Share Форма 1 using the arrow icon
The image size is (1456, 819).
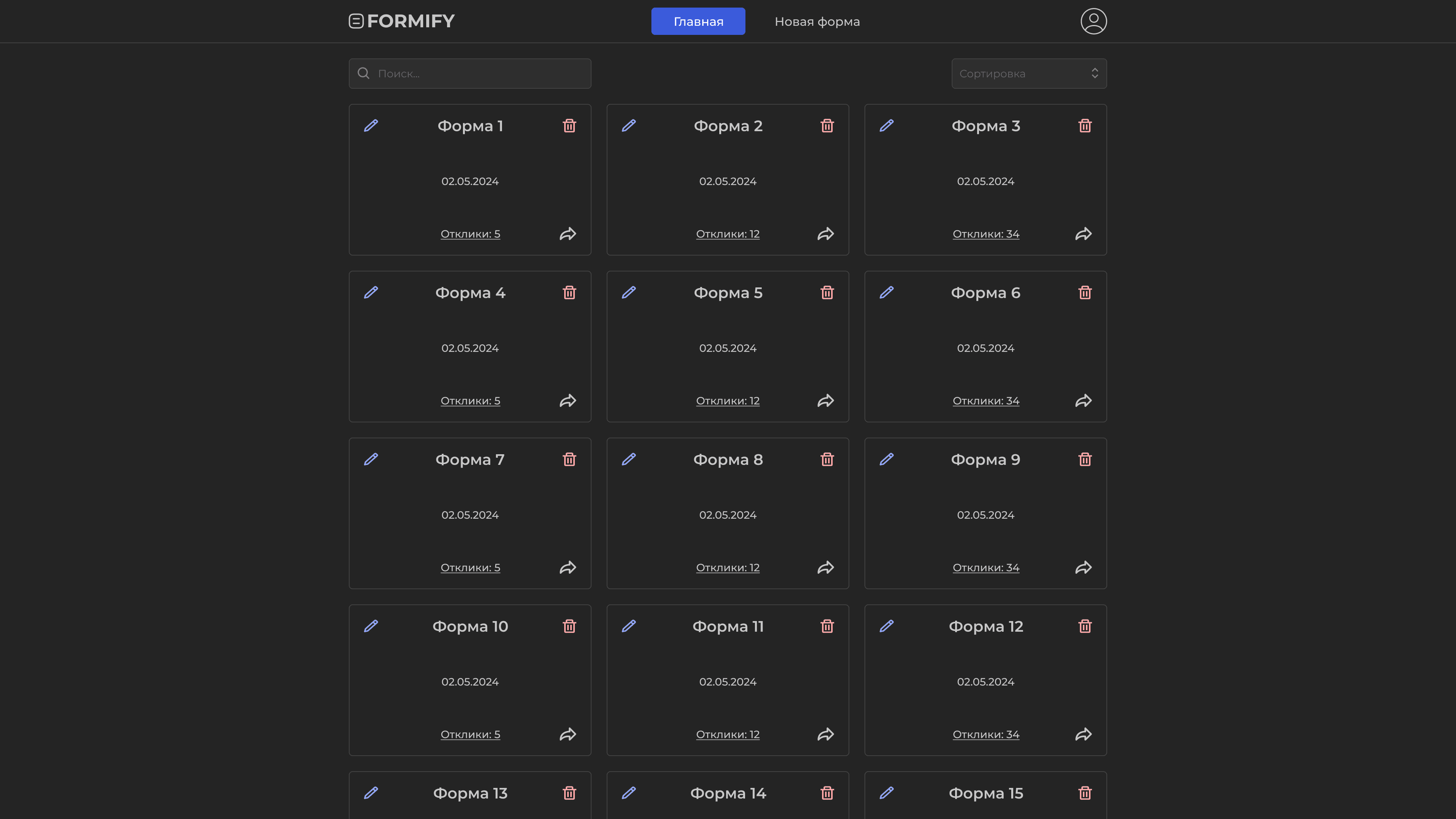coord(568,234)
